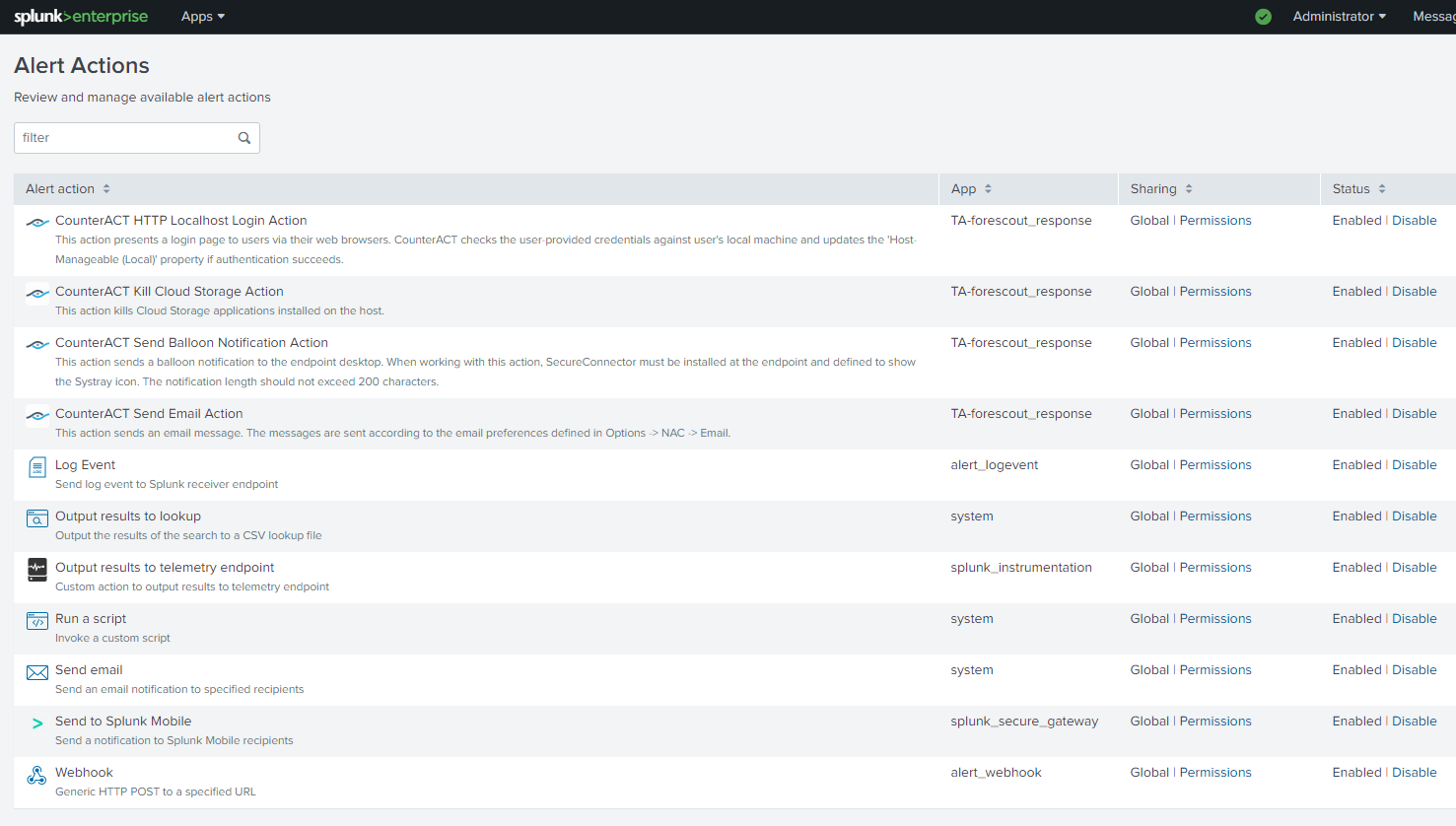Click the CounterACT Kill Cloud Storage Action icon
This screenshot has width=1456, height=826.
click(x=37, y=294)
